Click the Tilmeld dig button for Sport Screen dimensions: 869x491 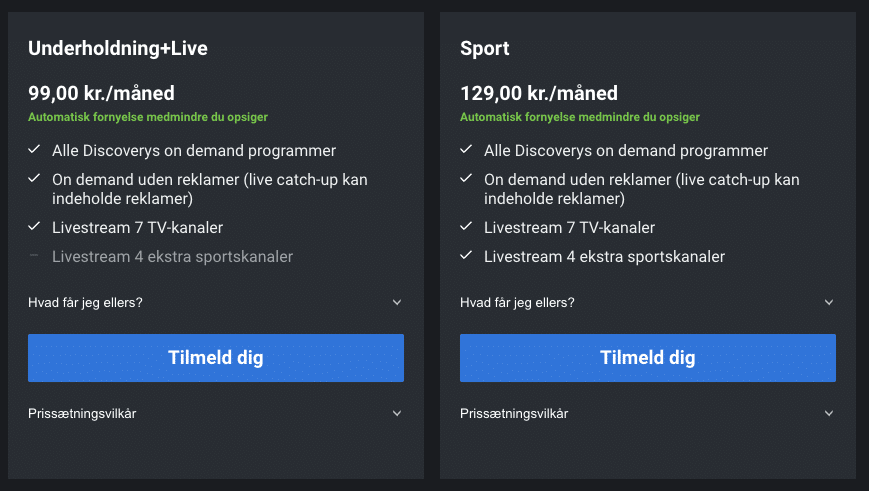point(647,357)
